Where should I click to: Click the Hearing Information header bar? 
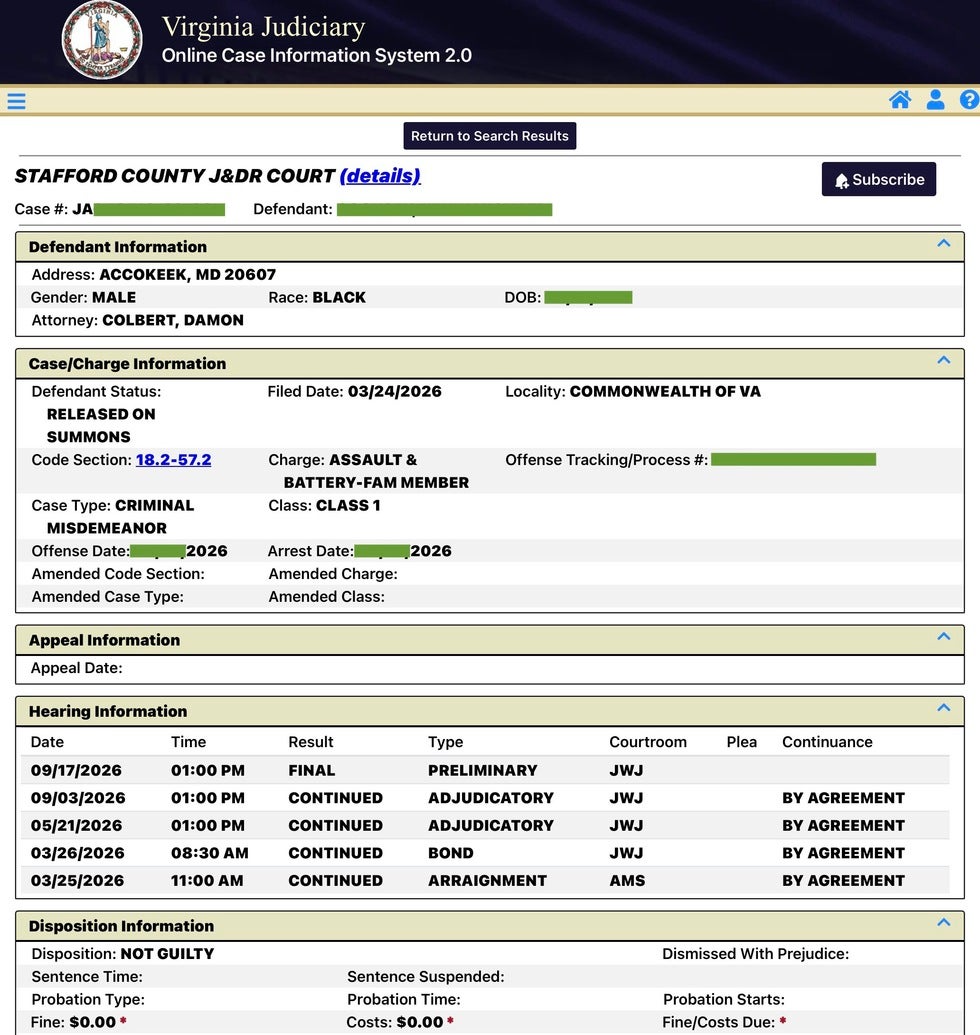(x=490, y=712)
